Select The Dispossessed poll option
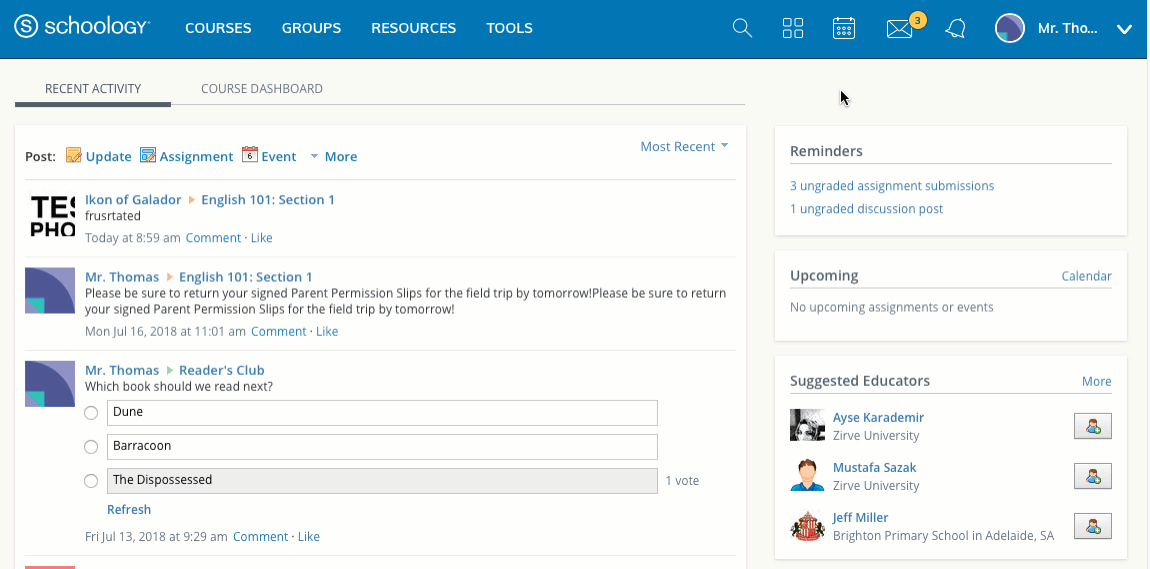This screenshot has width=1150, height=569. click(91, 481)
